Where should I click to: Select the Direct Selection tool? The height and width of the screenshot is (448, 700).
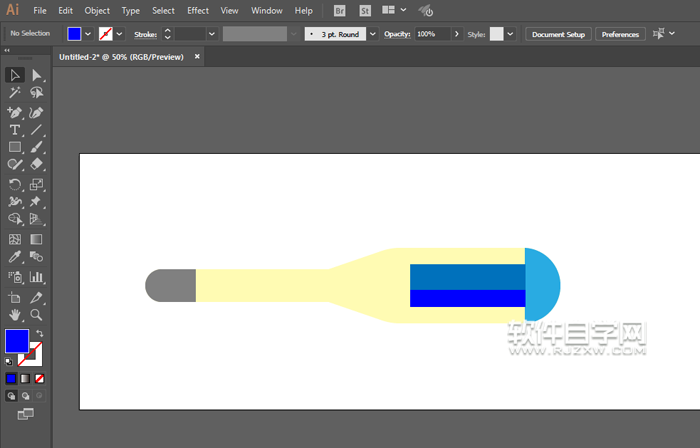pos(37,75)
